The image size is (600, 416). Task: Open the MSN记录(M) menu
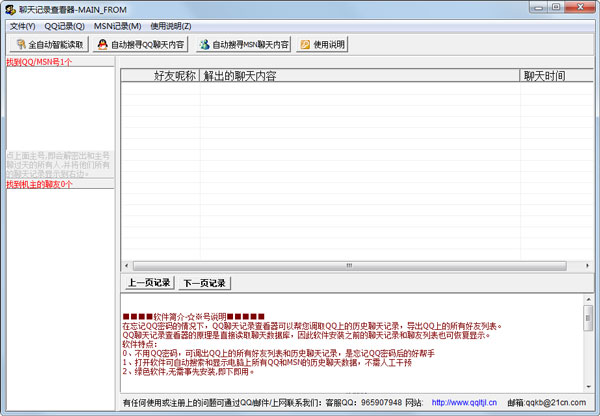117,25
